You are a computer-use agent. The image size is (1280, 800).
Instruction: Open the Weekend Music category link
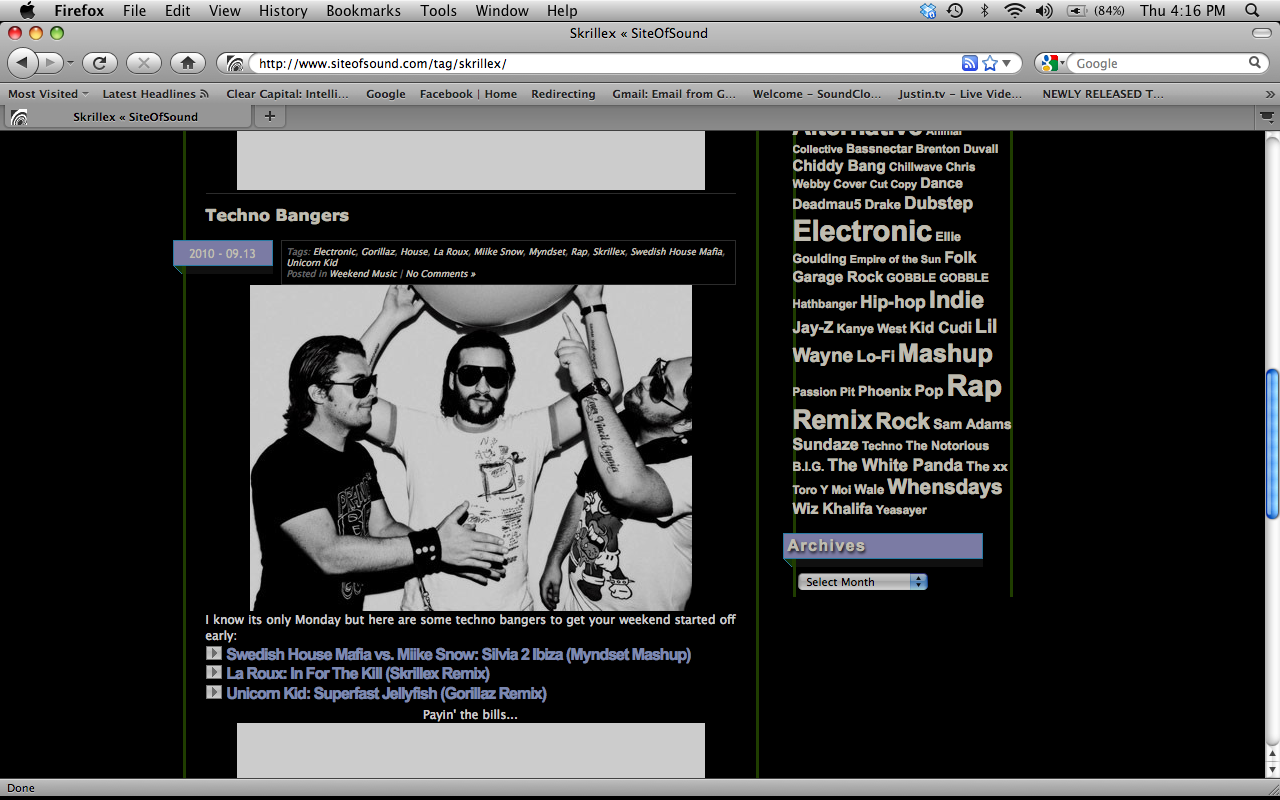(363, 274)
